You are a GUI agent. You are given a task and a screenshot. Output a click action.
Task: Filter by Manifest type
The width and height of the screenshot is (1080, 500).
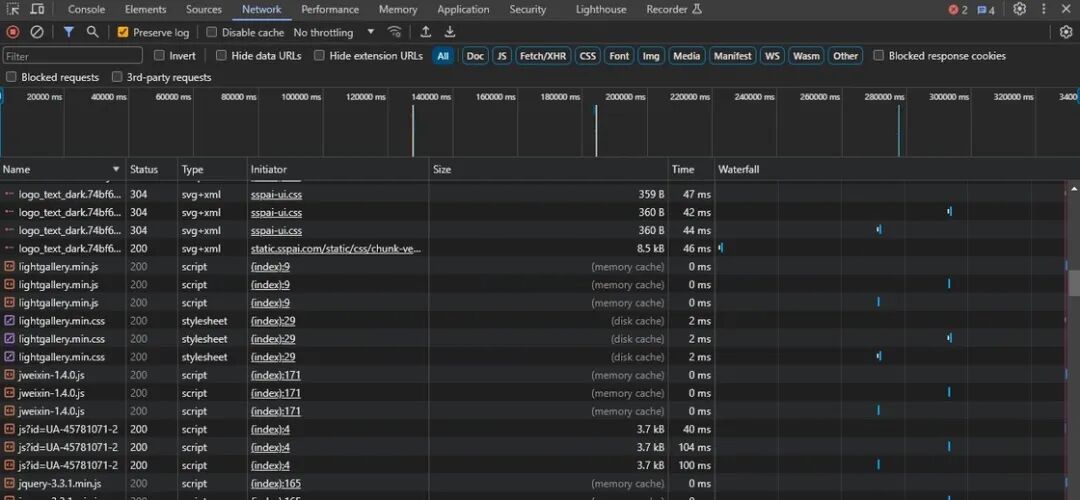(x=733, y=56)
